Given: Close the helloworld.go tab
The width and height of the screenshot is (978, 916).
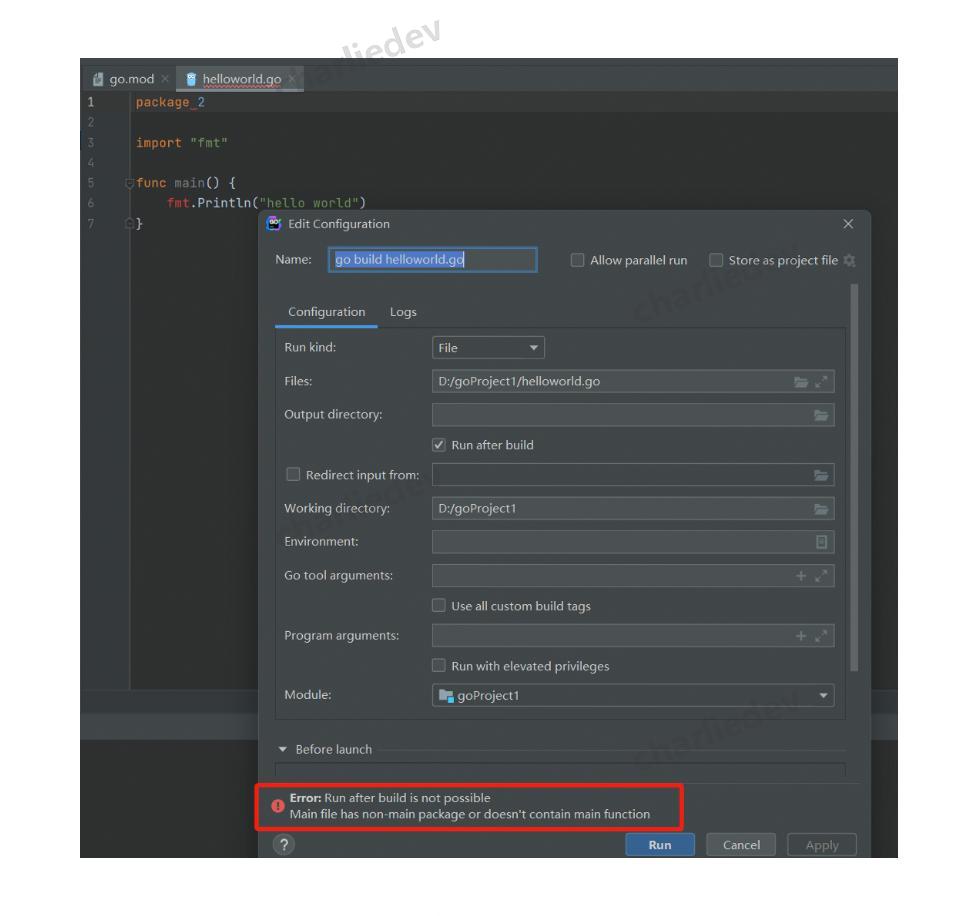Looking at the screenshot, I should [292, 79].
